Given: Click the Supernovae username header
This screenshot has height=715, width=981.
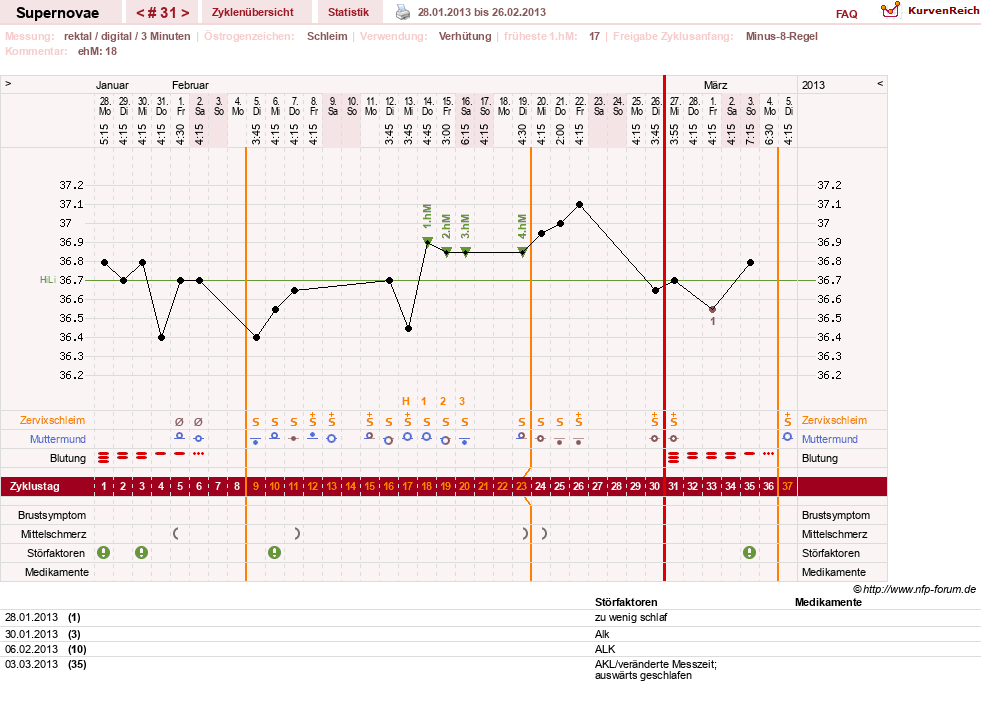Looking at the screenshot, I should point(58,13).
